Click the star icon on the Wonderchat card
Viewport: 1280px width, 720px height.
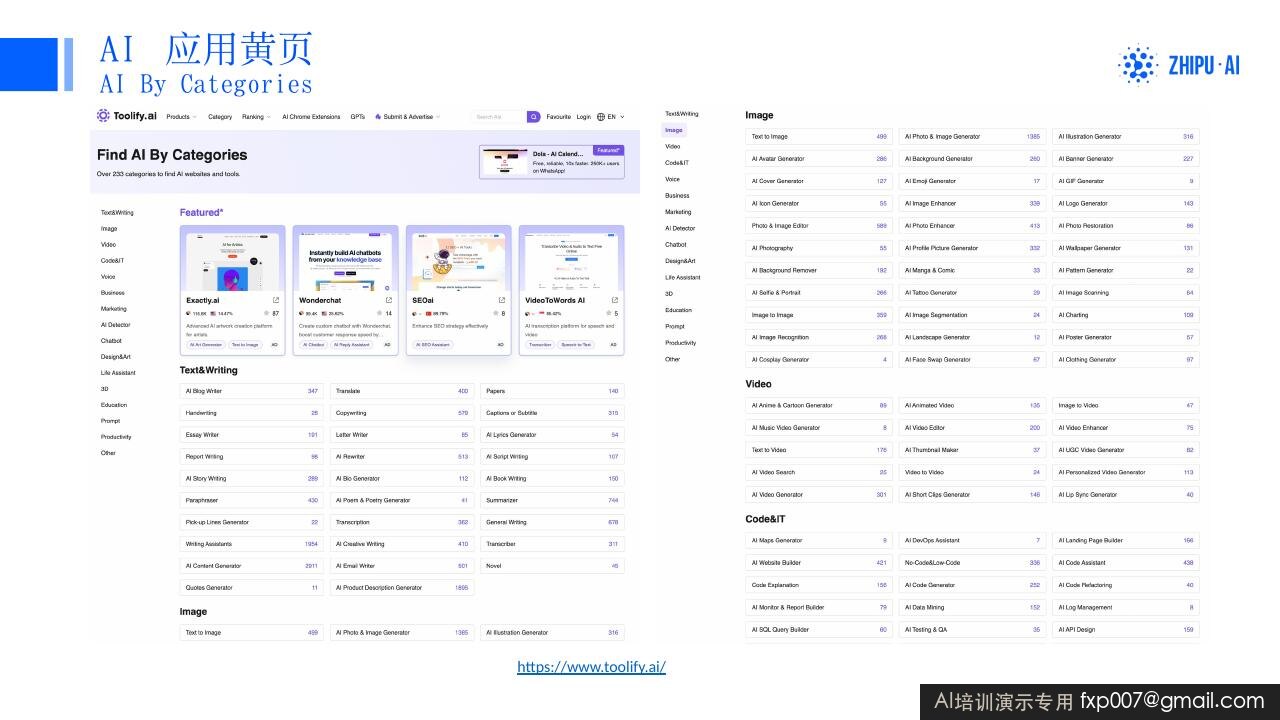click(378, 313)
